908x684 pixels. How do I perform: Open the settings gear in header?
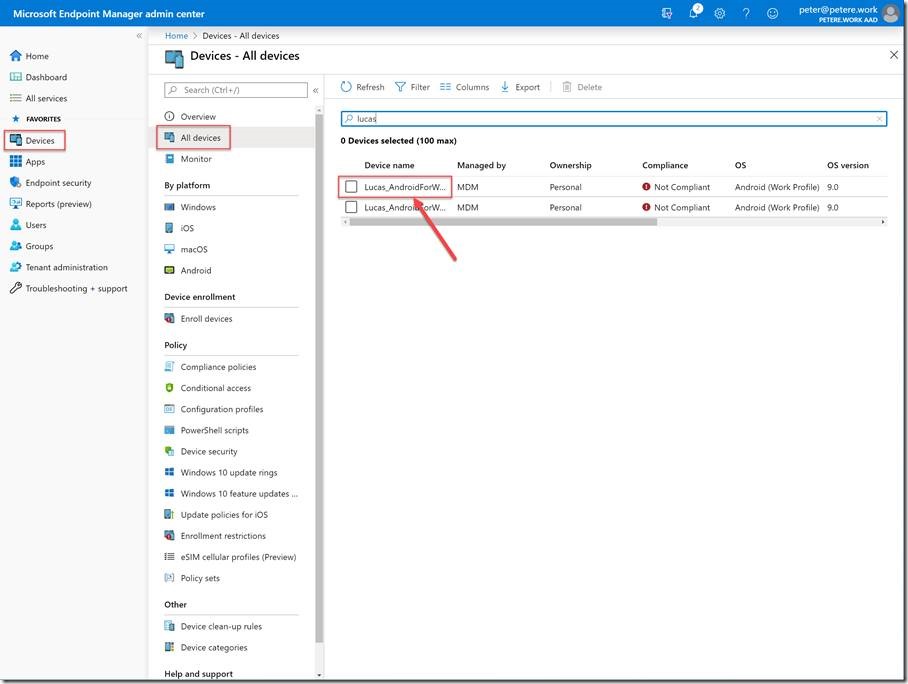(719, 13)
